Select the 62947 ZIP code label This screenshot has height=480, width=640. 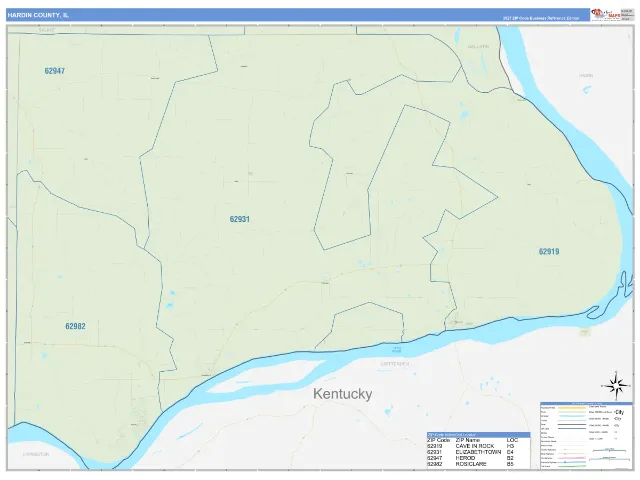point(55,71)
